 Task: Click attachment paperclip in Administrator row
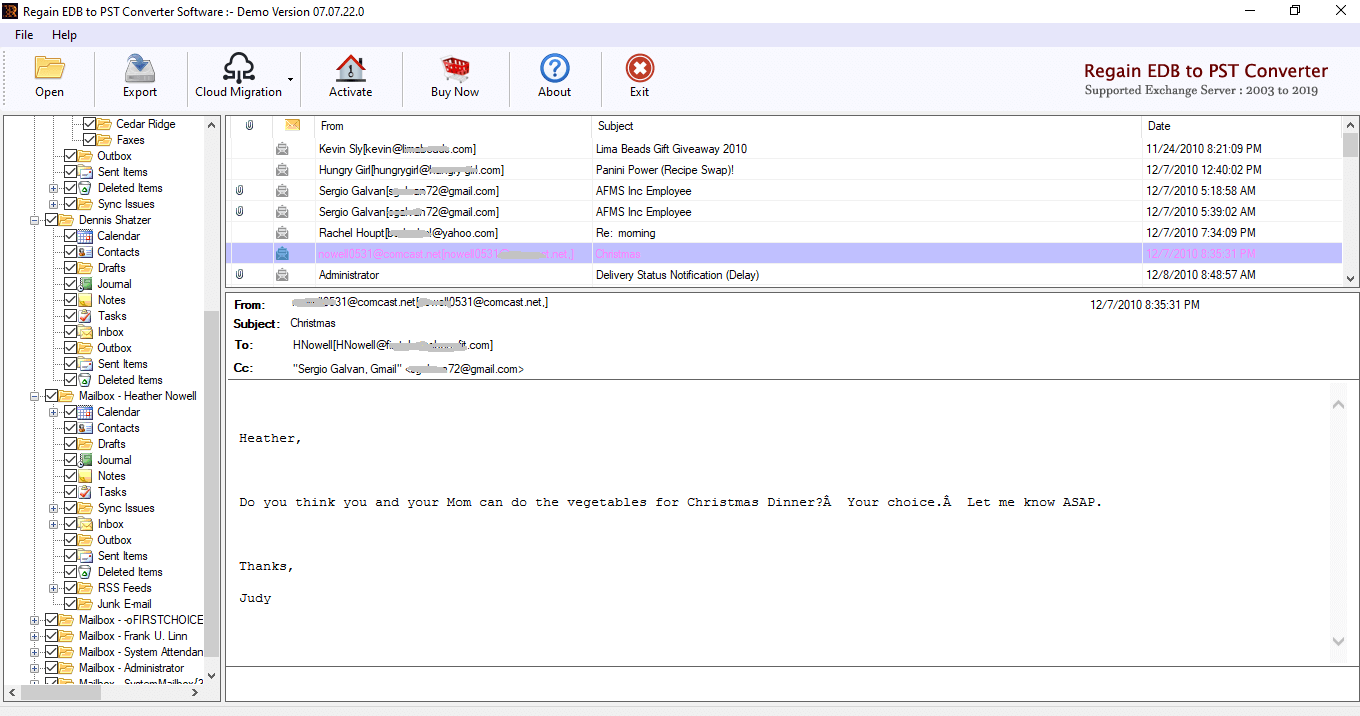pyautogui.click(x=239, y=275)
